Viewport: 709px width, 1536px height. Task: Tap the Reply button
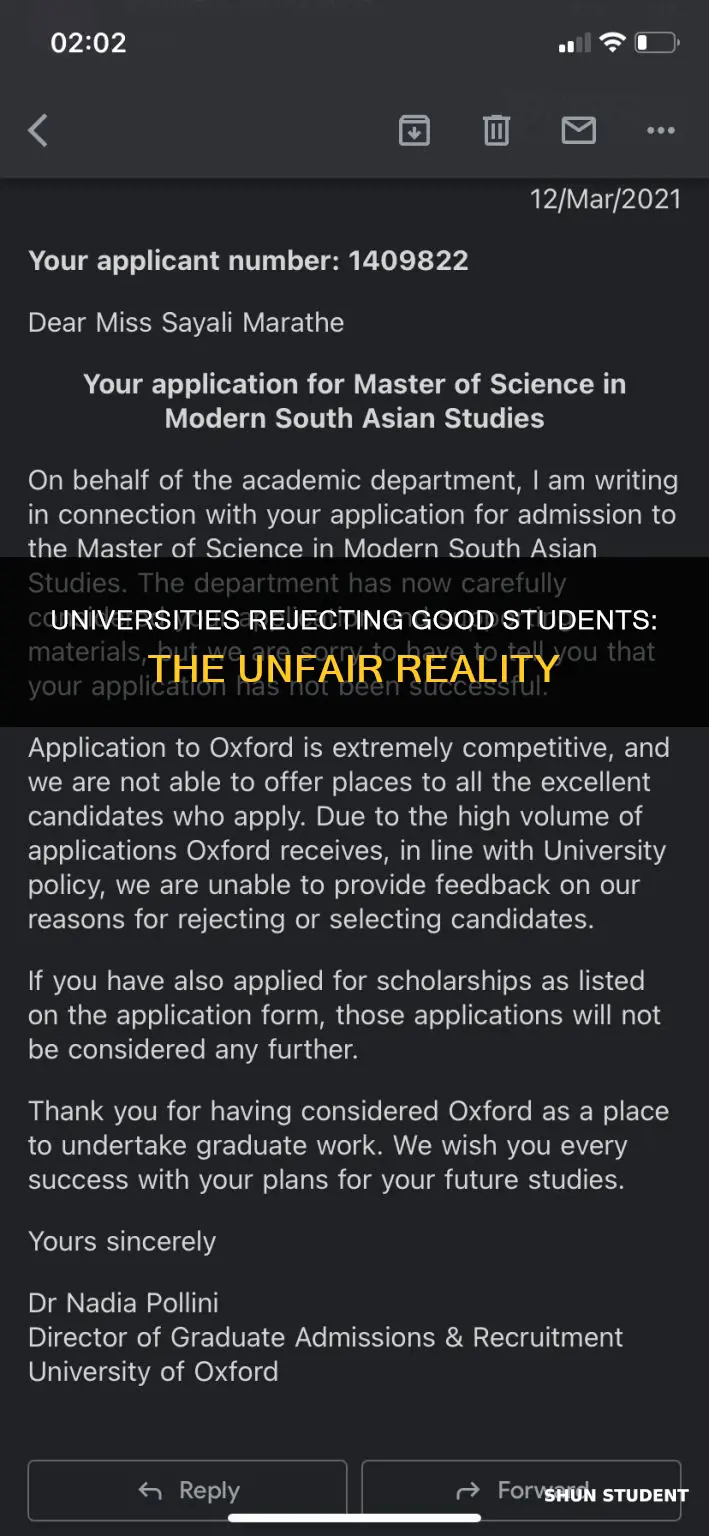click(187, 1491)
